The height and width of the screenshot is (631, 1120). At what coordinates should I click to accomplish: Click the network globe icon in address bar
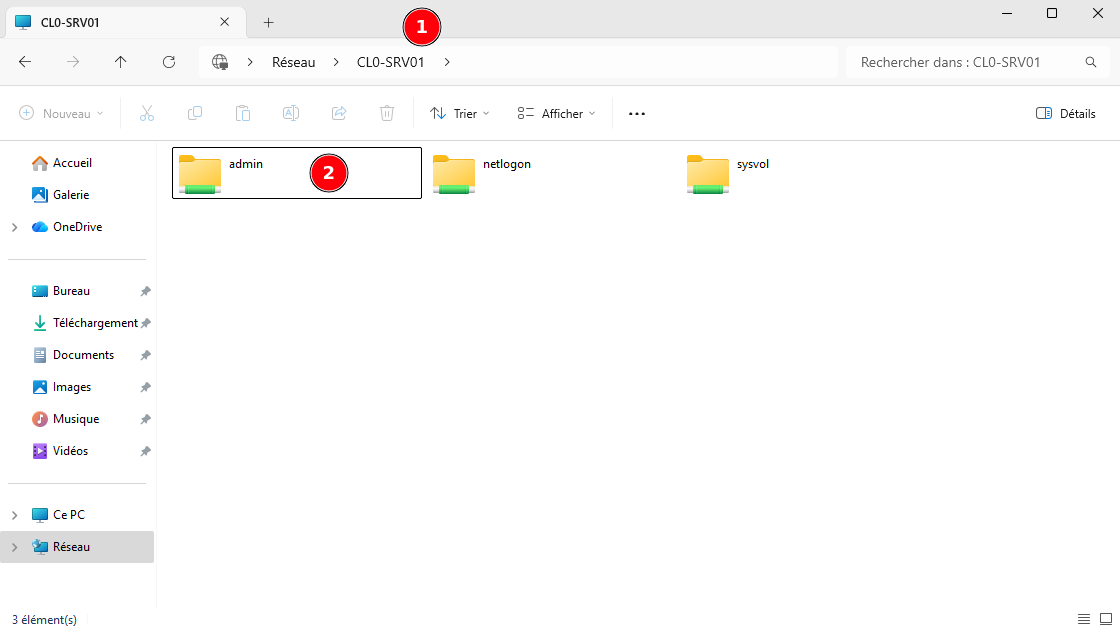coord(220,62)
